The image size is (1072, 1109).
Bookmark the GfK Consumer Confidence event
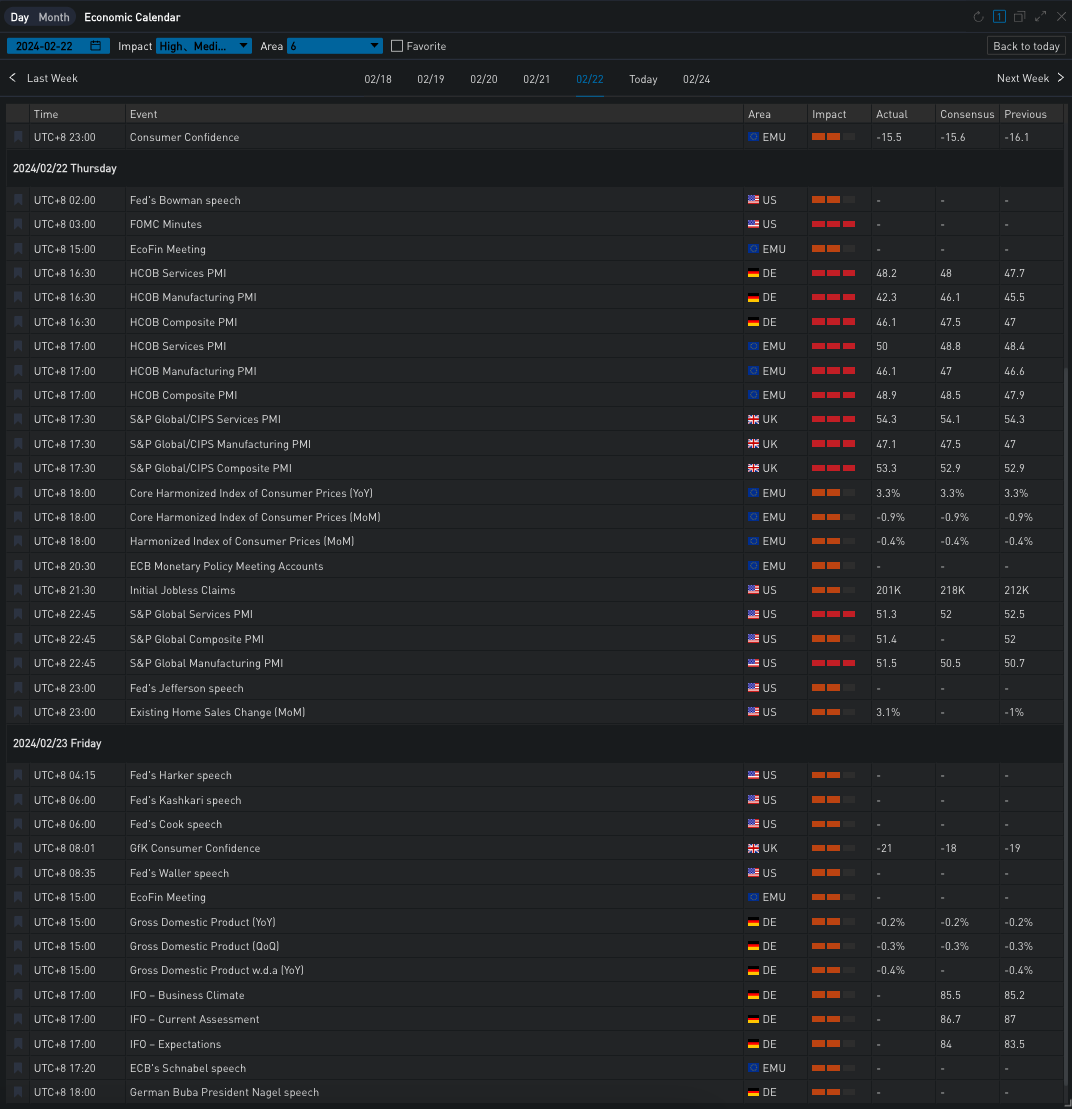point(18,849)
